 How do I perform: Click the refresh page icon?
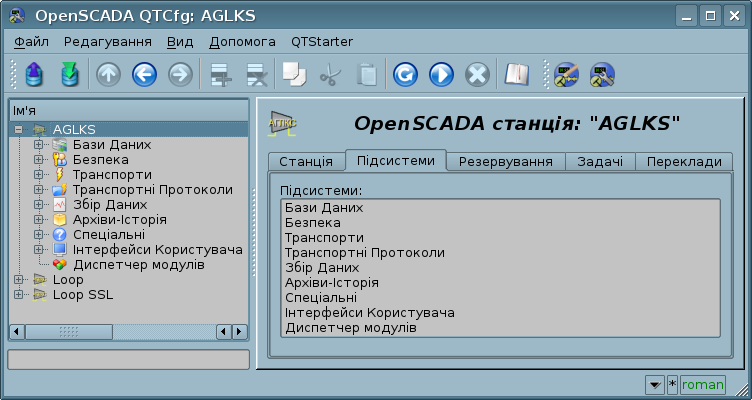click(405, 74)
